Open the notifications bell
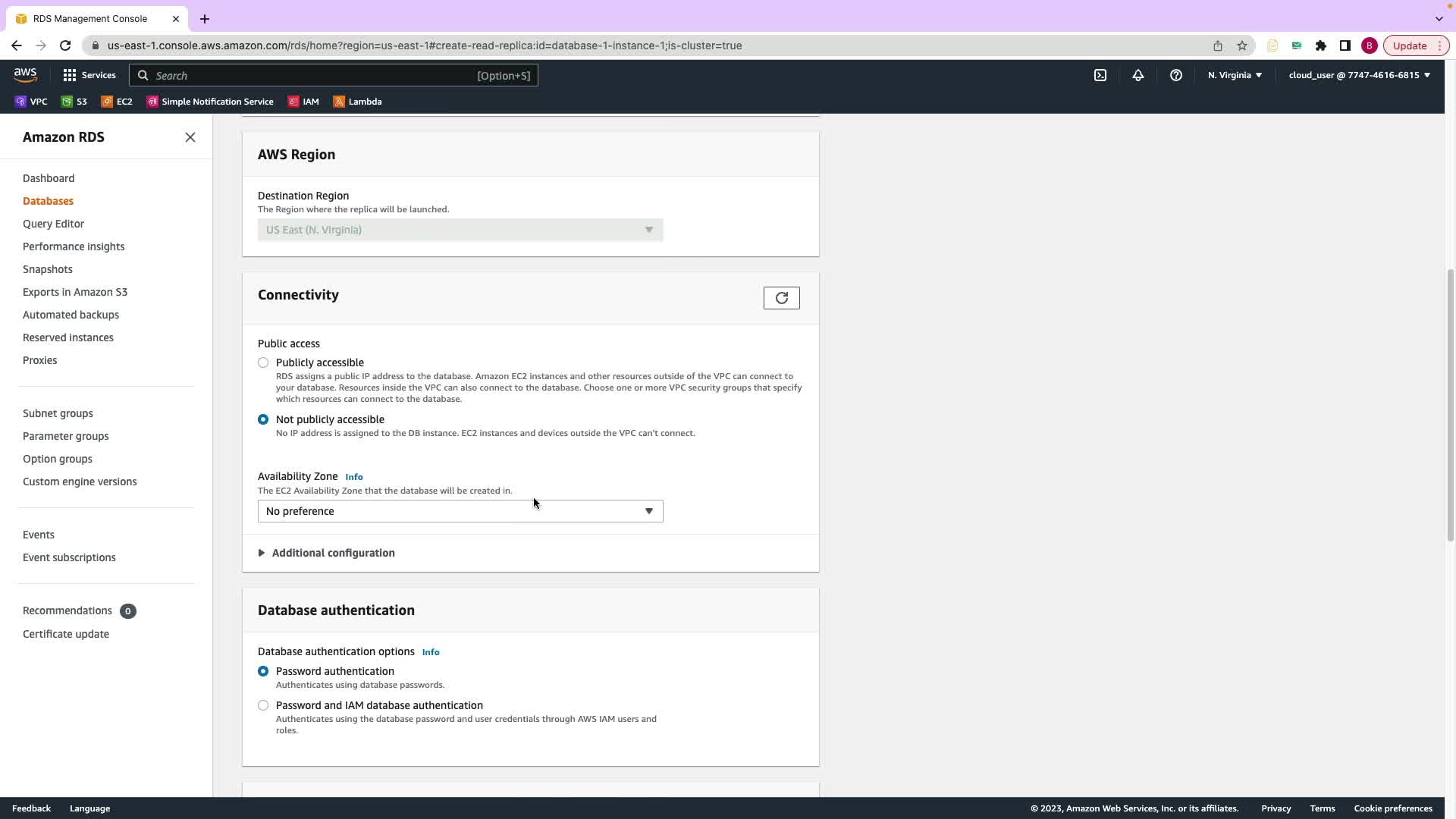The height and width of the screenshot is (819, 1456). click(x=1138, y=75)
